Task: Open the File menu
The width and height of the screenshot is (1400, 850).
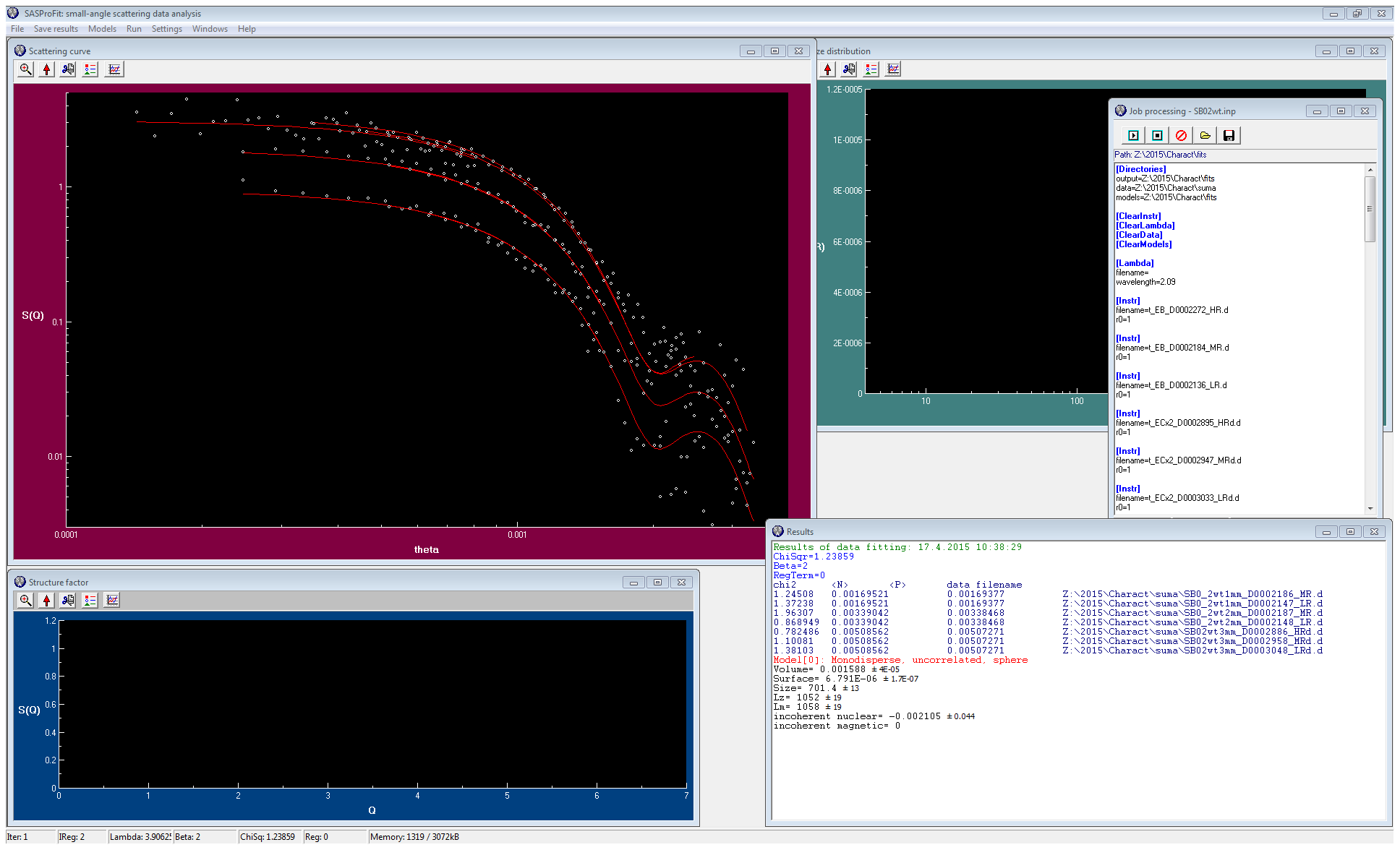Action: pos(17,29)
